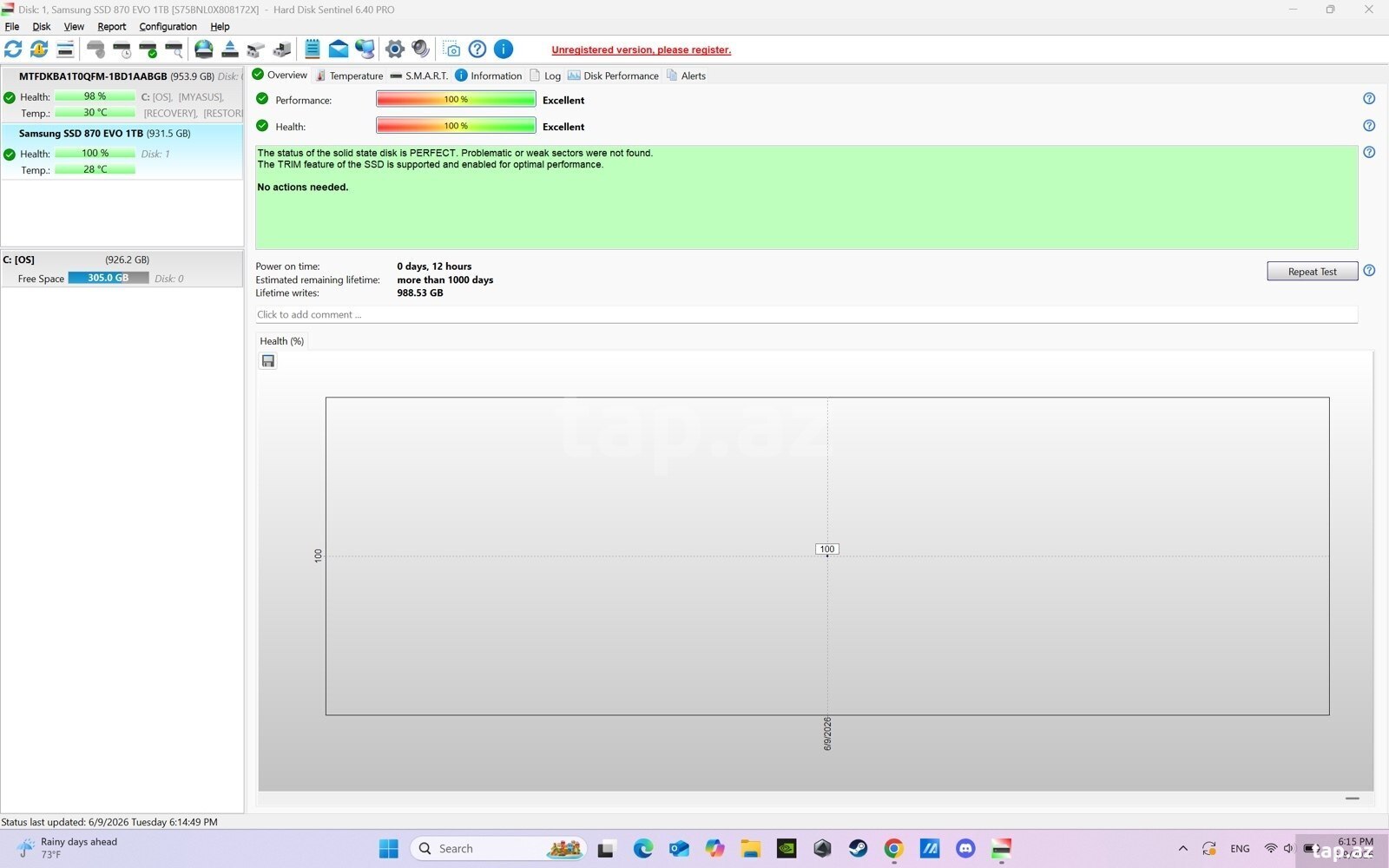The image size is (1389, 868).
Task: Click the question mark help toolbar icon
Action: click(477, 49)
